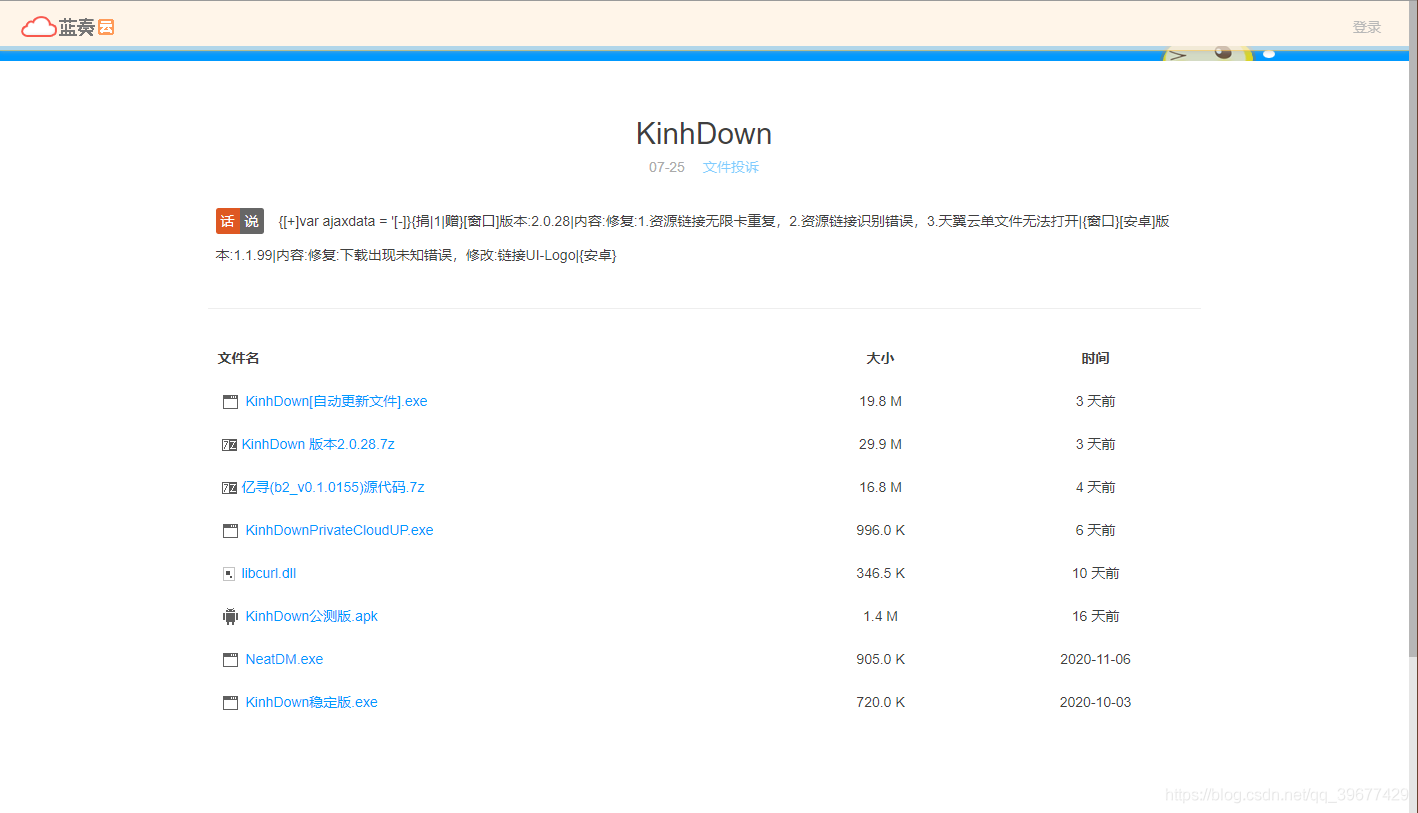Viewport: 1418px width, 813px height.
Task: Click the exe icon beside KinhDown稳定版.exe
Action: point(230,703)
